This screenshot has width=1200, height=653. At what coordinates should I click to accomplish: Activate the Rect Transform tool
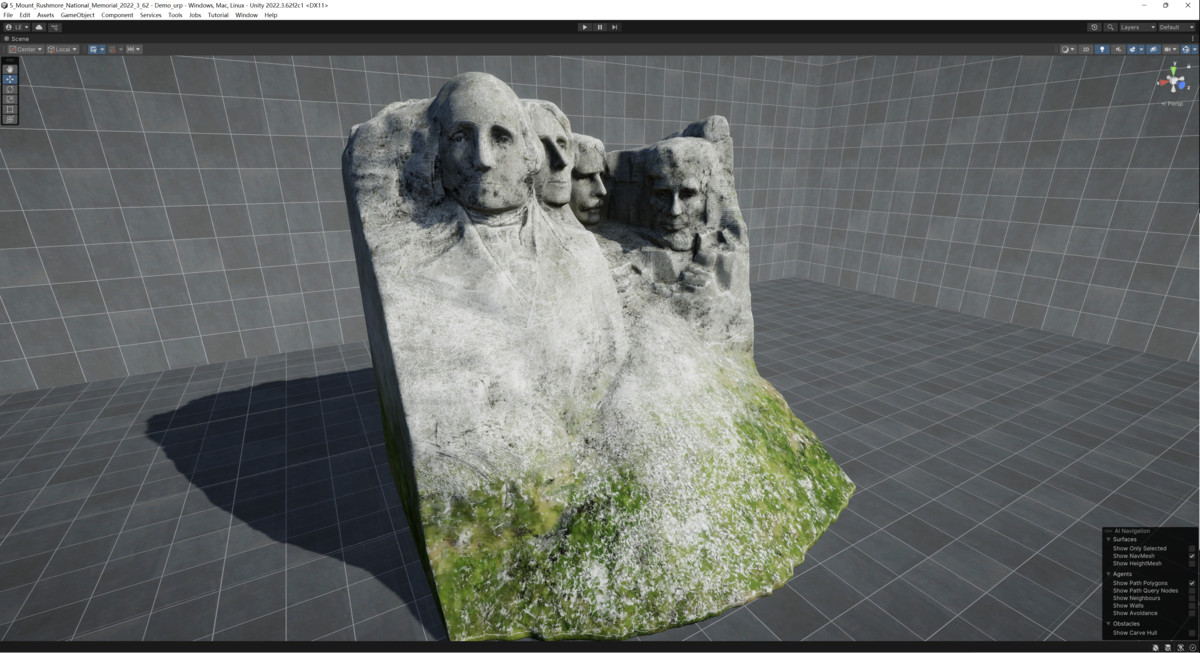[x=8, y=108]
